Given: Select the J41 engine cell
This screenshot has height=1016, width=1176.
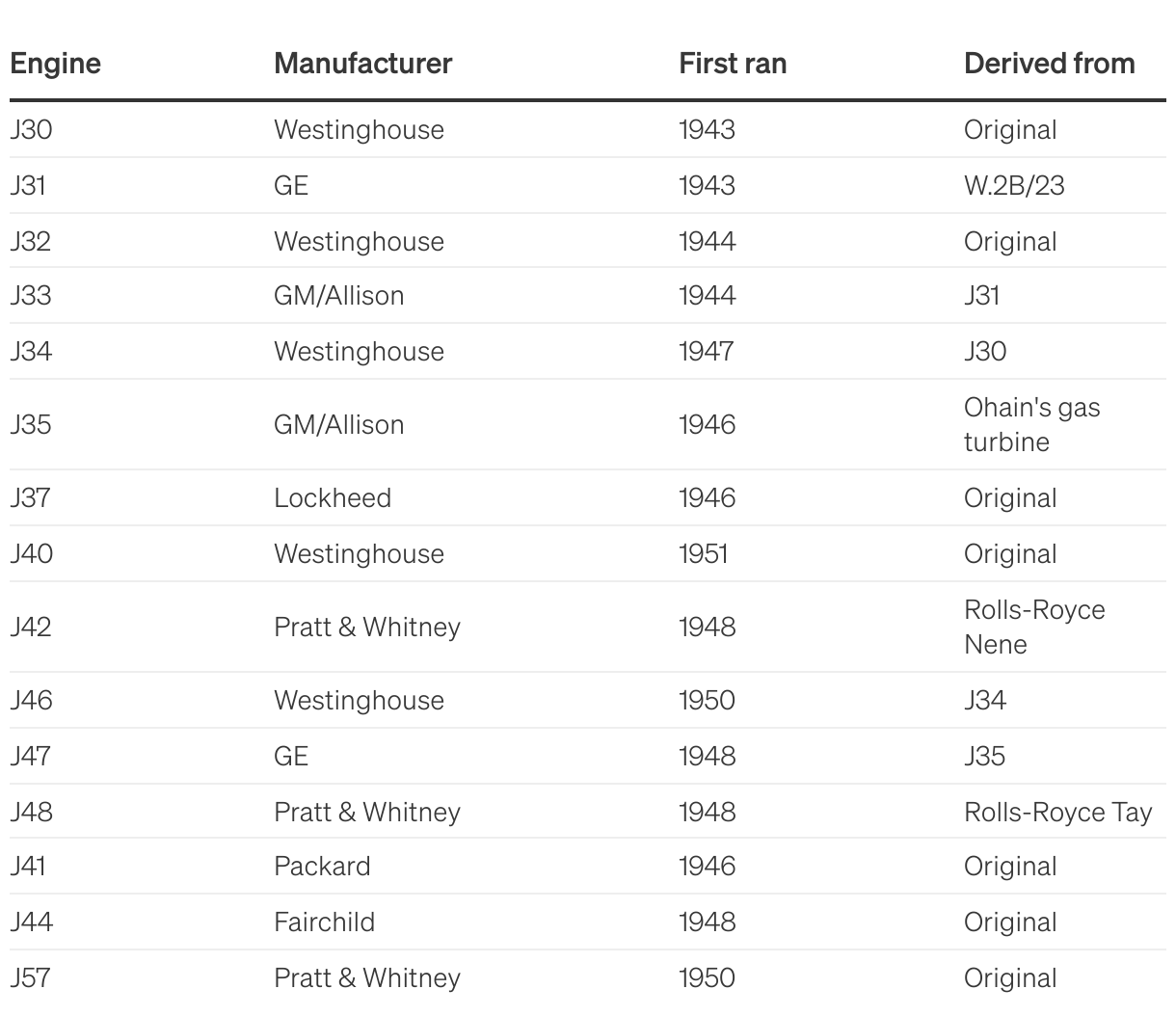Looking at the screenshot, I should tap(28, 867).
